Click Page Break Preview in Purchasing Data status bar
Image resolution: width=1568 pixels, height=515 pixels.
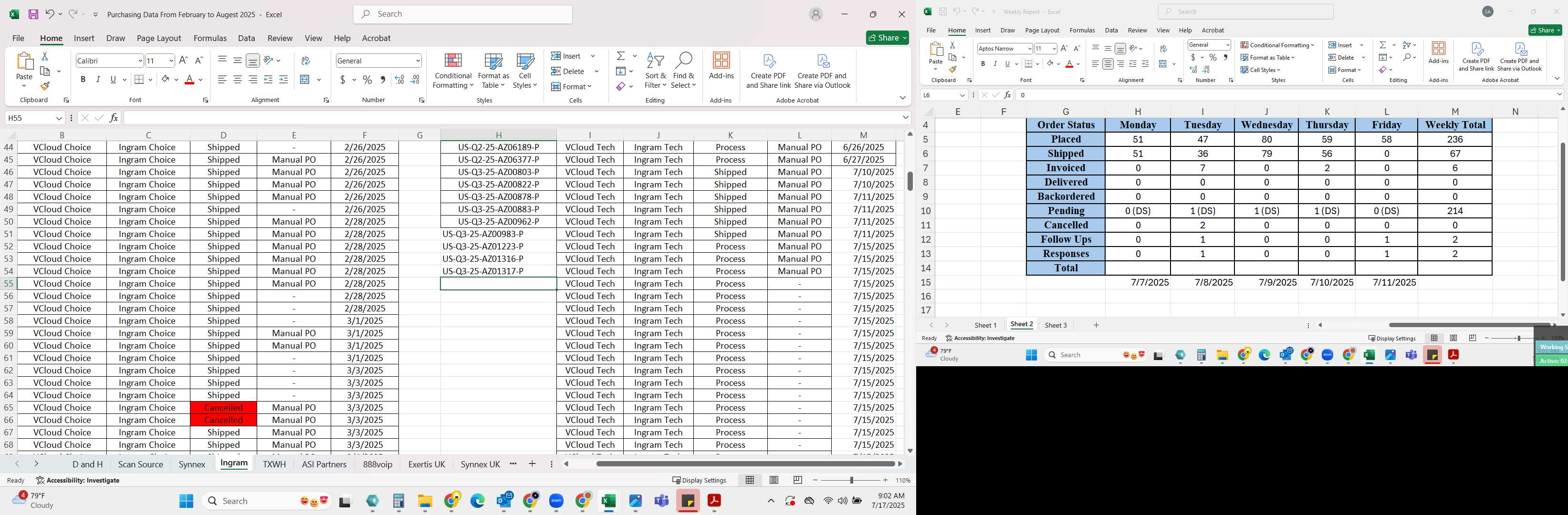(x=797, y=480)
